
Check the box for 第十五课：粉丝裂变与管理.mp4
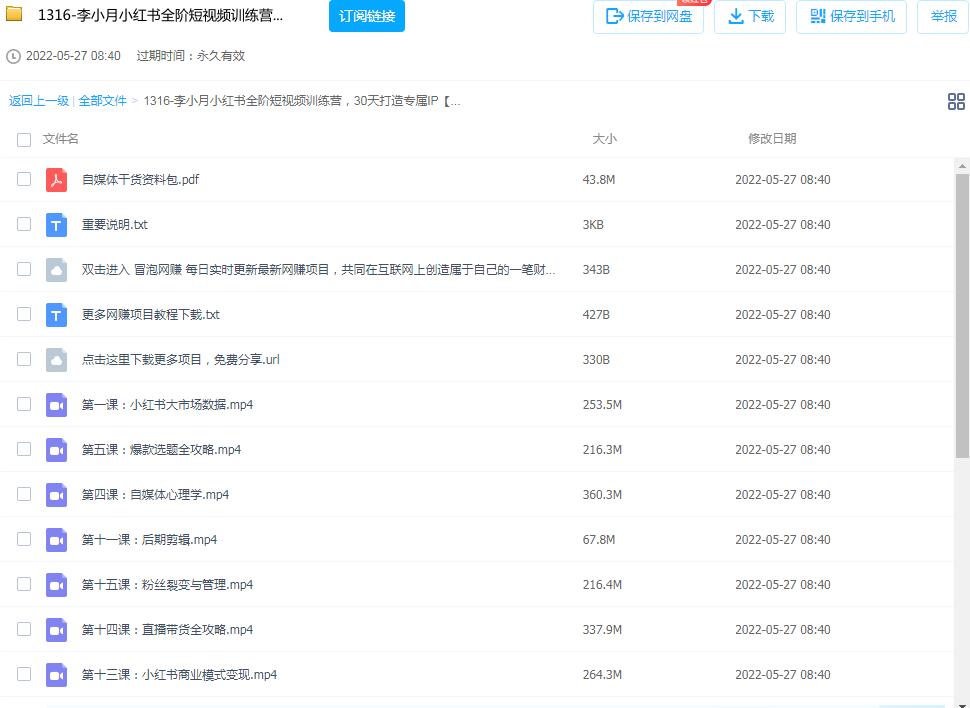24,584
